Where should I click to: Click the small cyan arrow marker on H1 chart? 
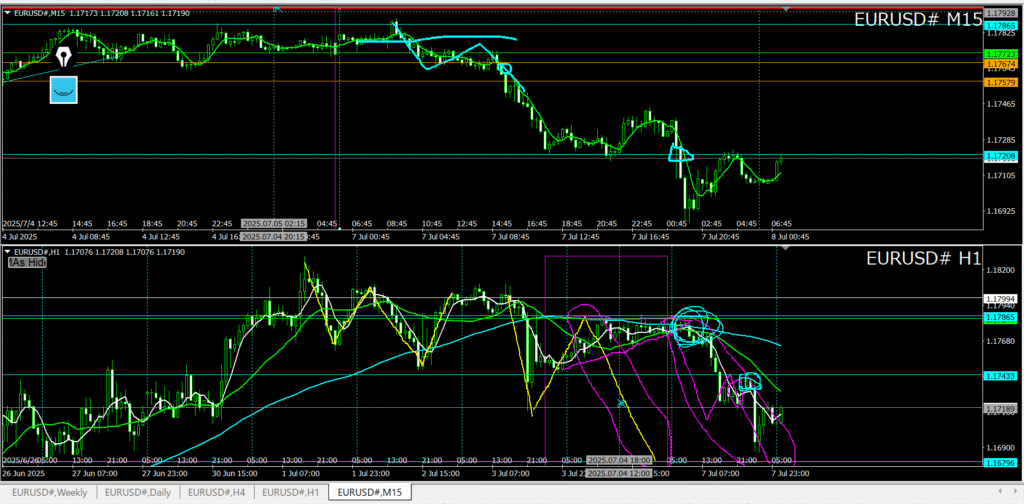[621, 402]
